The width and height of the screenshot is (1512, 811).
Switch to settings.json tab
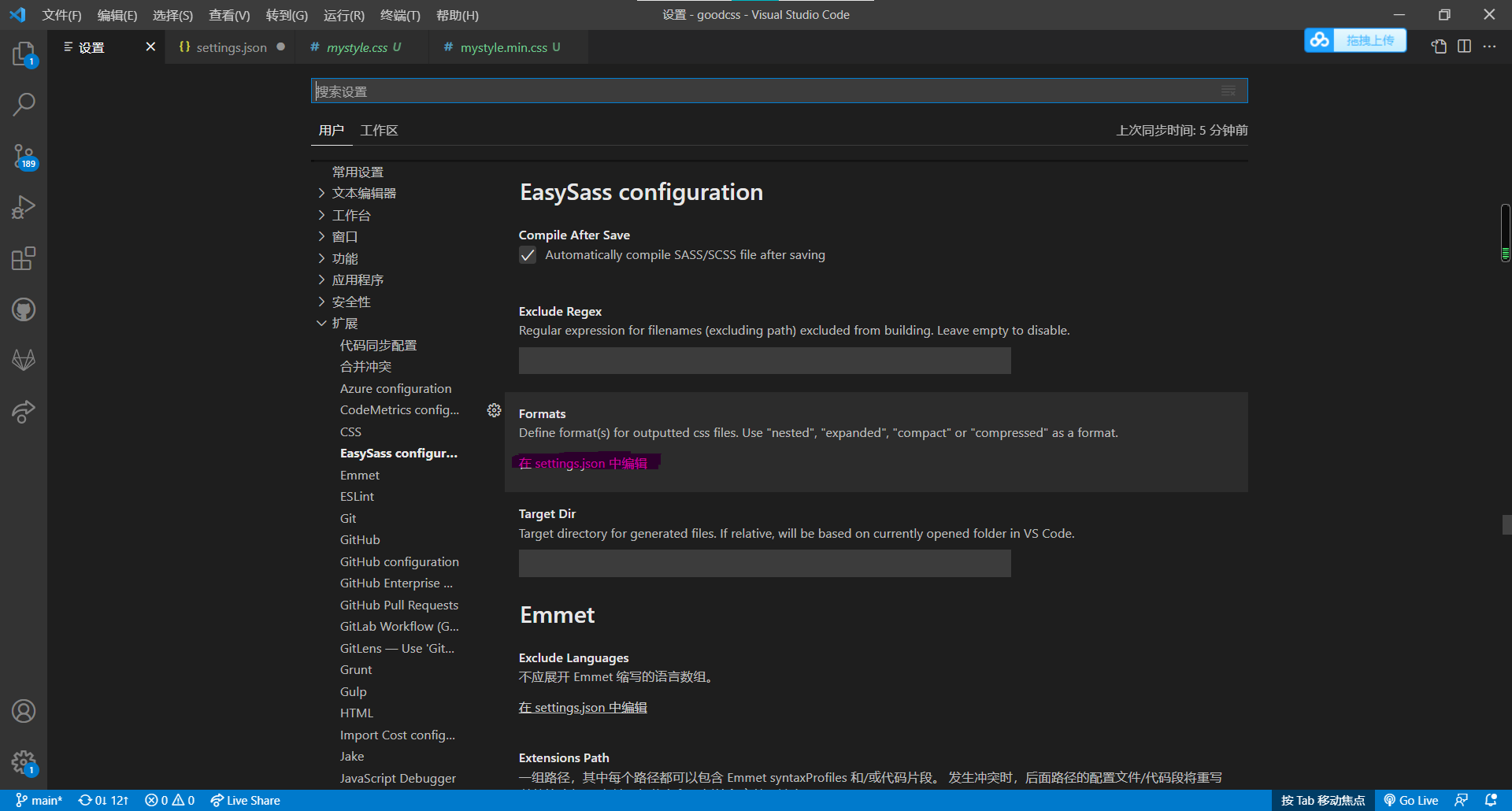[230, 47]
